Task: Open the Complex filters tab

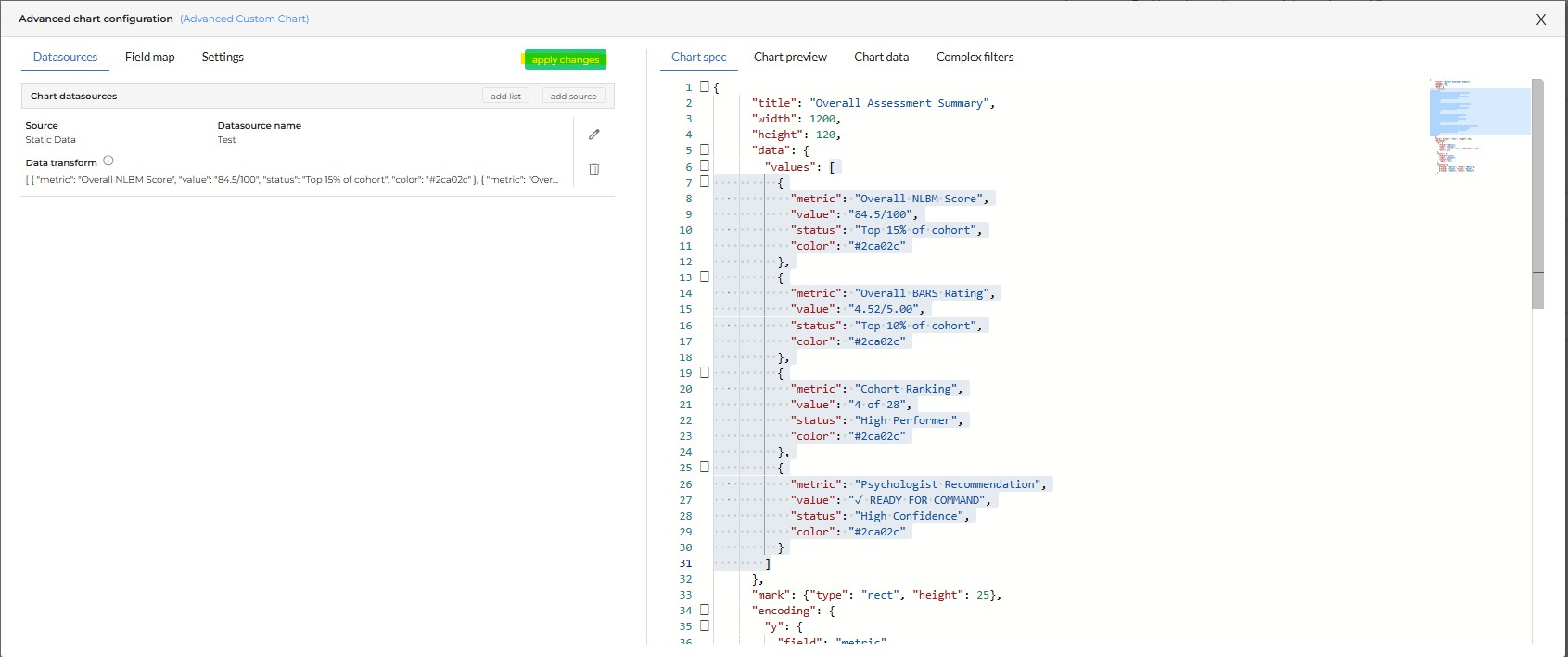Action: tap(975, 57)
